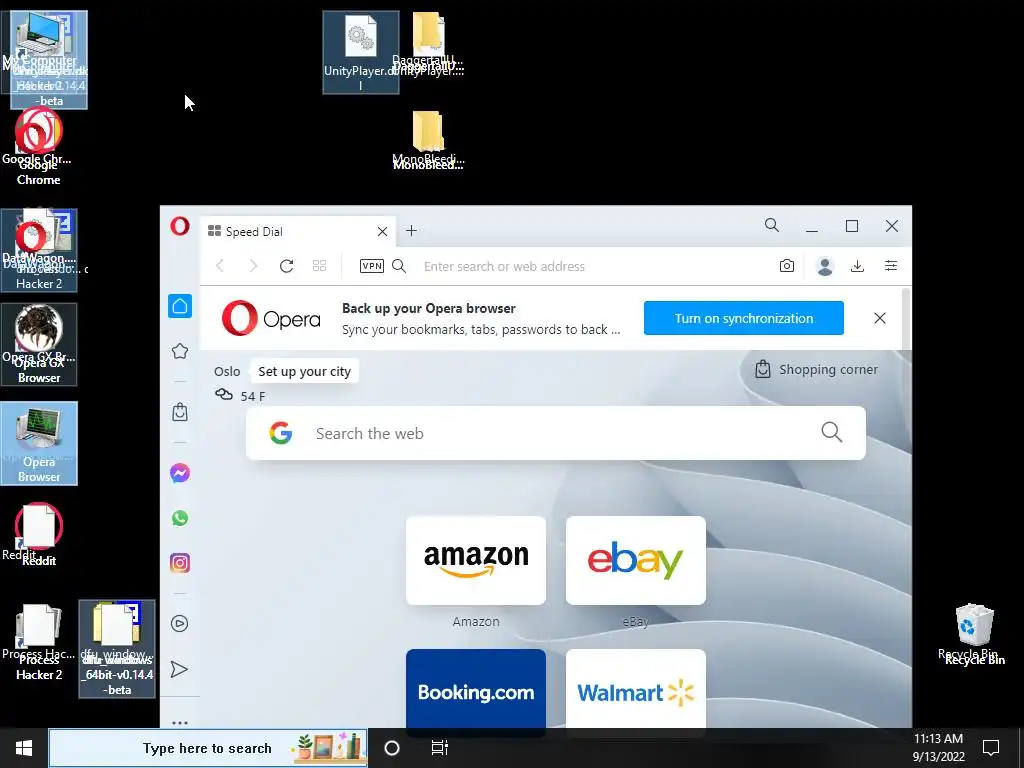1024x768 pixels.
Task: Click the Oslo city label
Action: [x=227, y=371]
